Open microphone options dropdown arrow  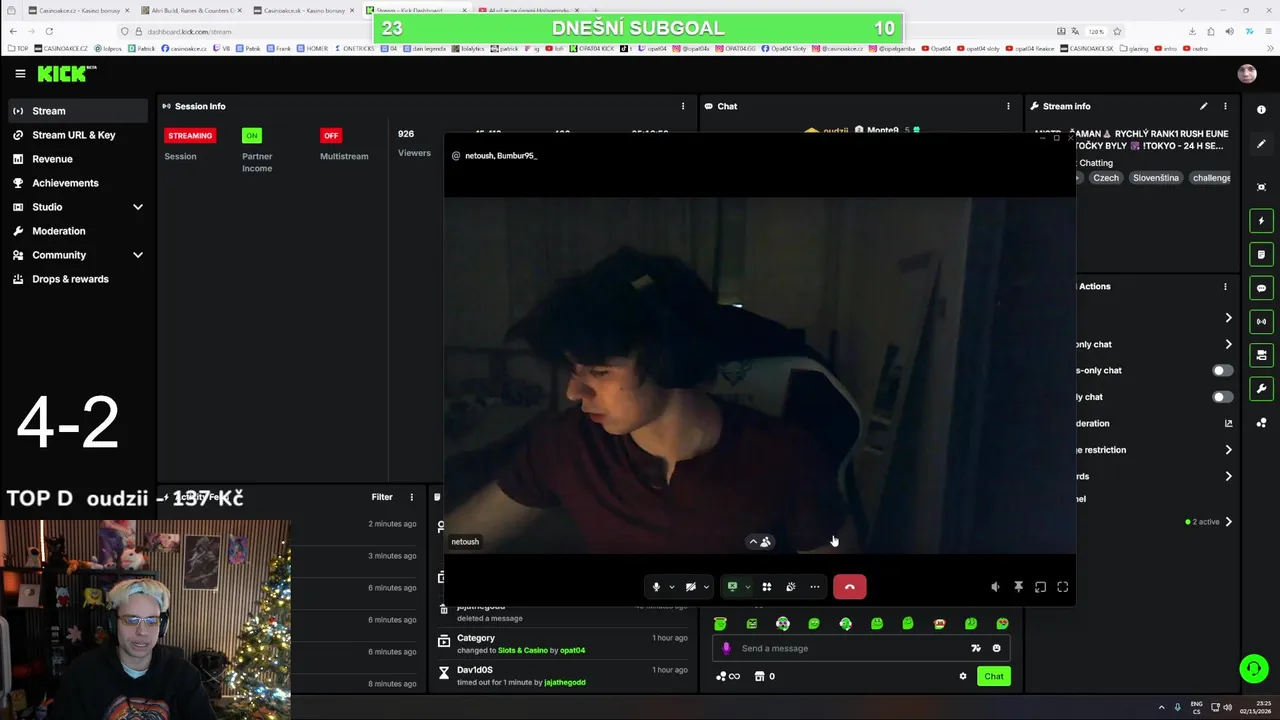[671, 587]
